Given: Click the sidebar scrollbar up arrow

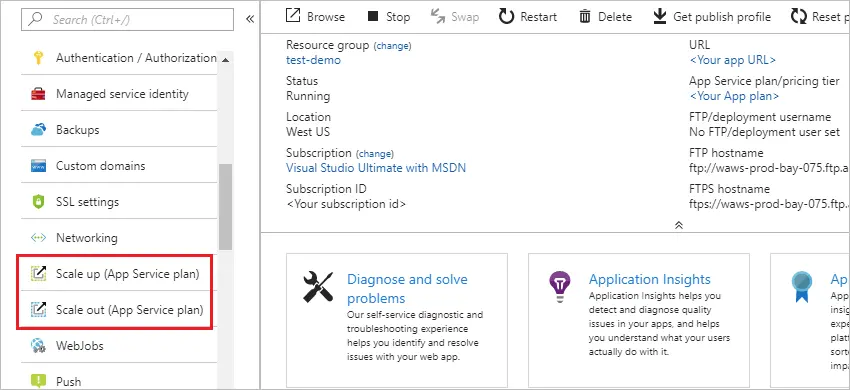Looking at the screenshot, I should tap(226, 60).
